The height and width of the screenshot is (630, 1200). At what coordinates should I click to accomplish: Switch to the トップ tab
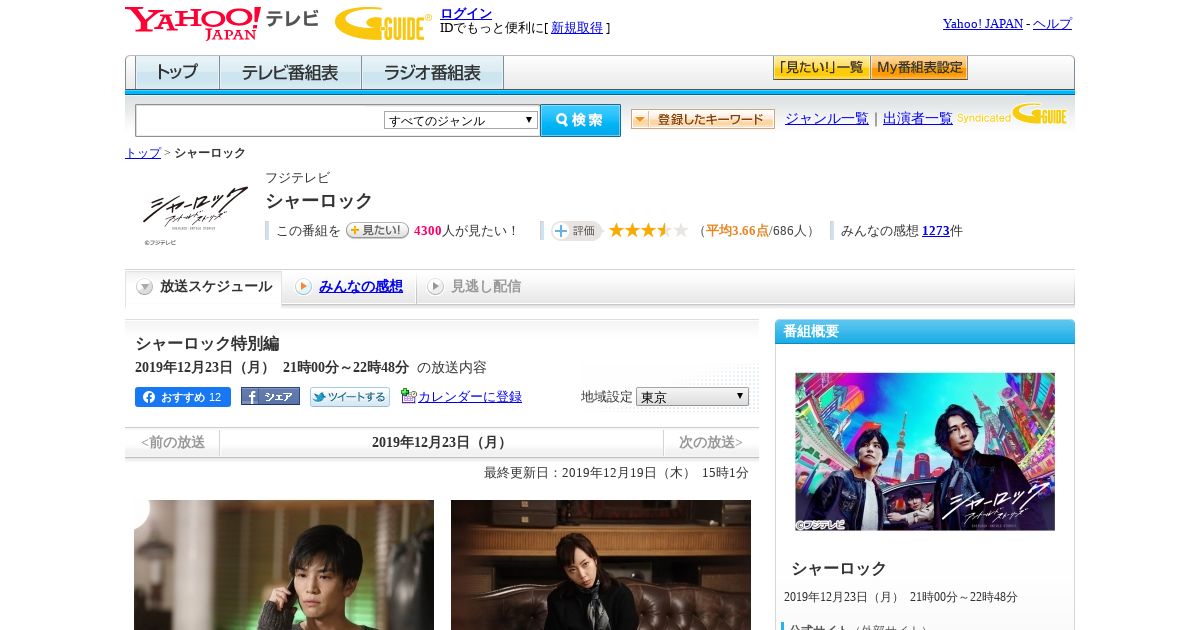point(177,73)
